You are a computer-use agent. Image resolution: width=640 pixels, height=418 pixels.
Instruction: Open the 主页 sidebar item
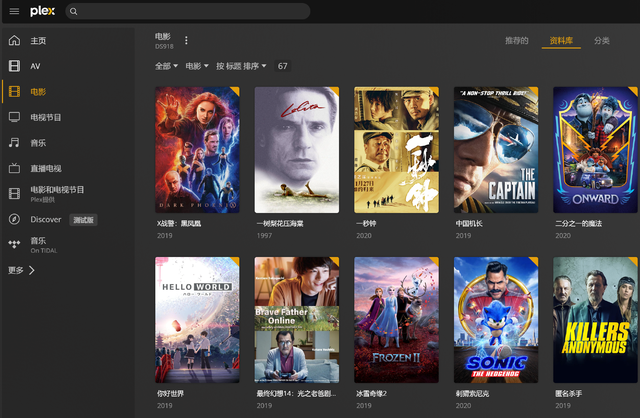(68, 40)
